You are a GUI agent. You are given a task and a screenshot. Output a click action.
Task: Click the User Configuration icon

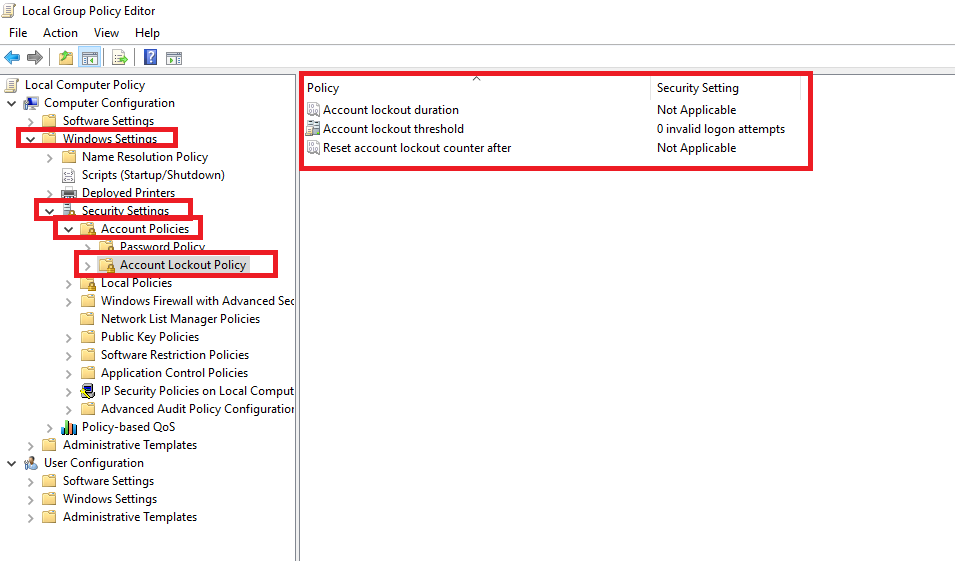pos(31,463)
